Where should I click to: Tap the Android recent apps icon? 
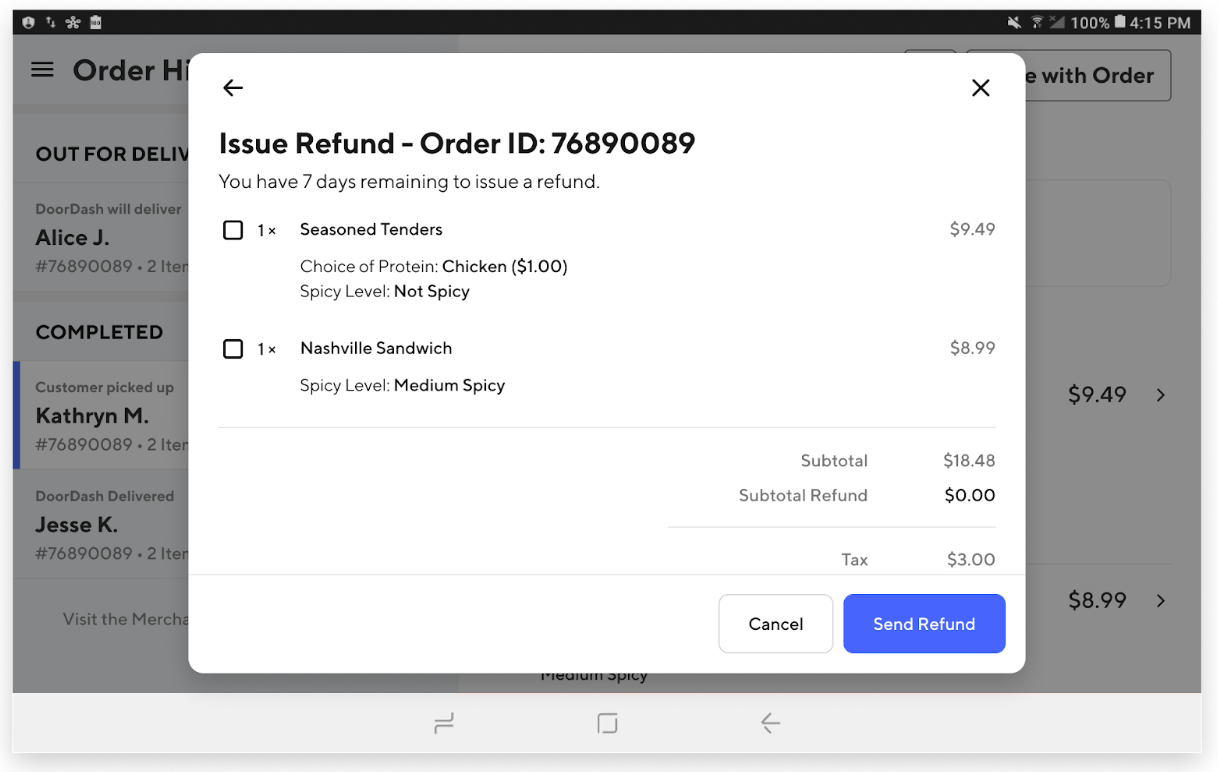(x=444, y=723)
